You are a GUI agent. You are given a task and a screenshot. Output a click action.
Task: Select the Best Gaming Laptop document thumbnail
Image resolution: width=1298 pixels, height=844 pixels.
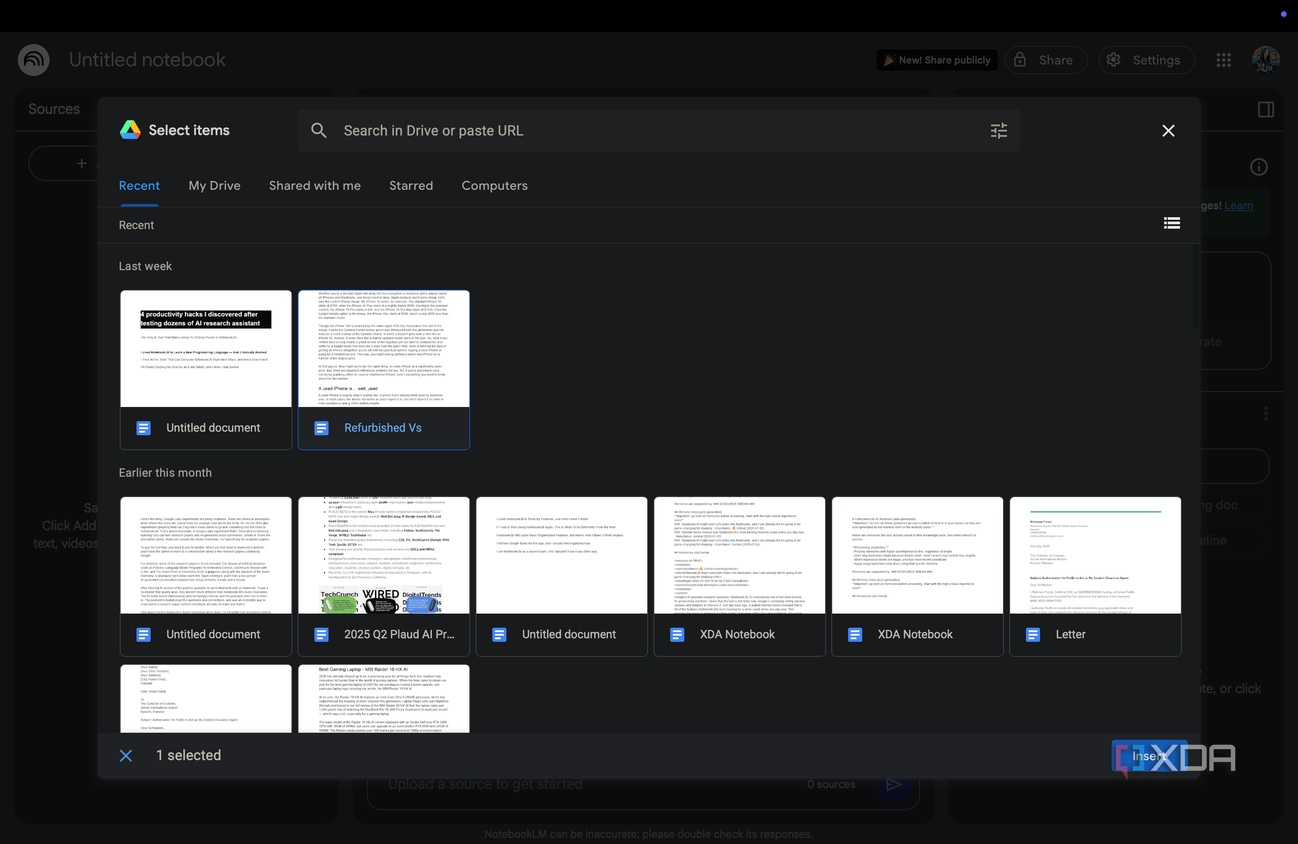pos(384,698)
